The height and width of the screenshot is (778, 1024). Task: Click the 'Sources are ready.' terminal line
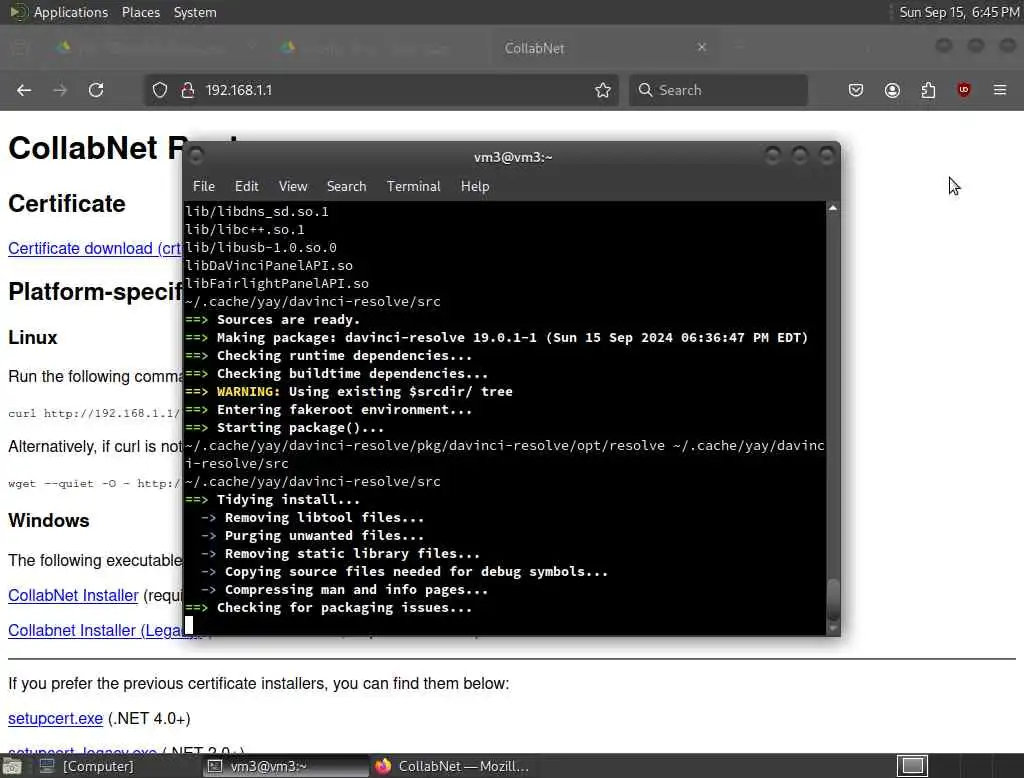pos(289,319)
